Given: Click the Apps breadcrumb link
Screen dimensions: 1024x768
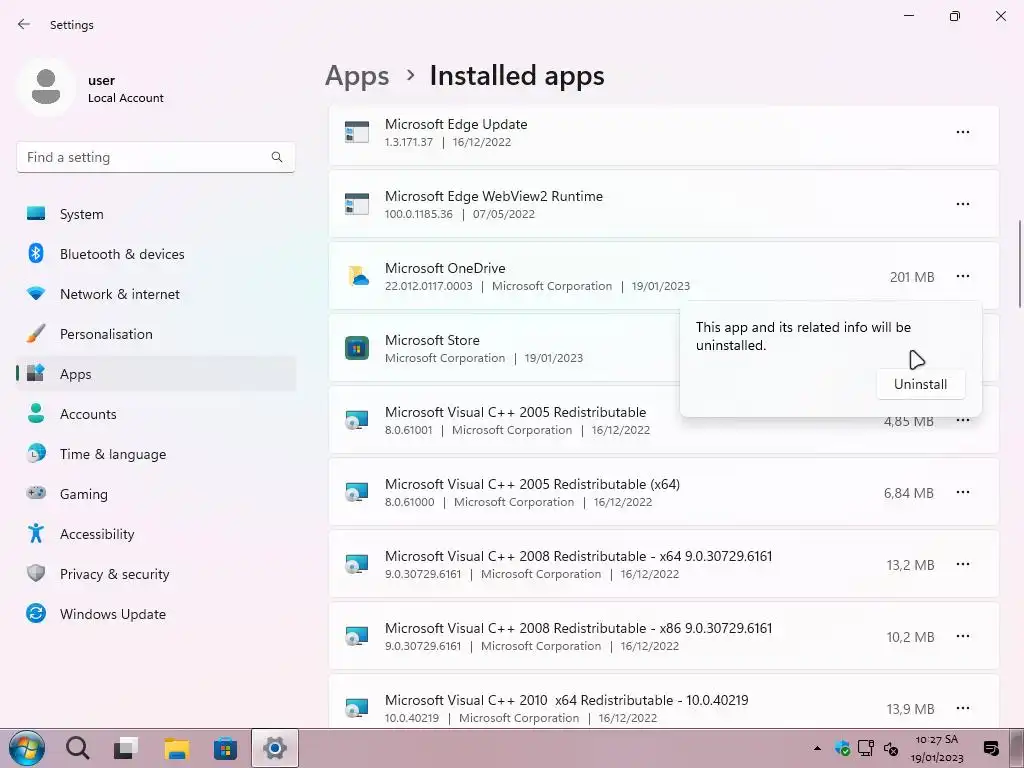Looking at the screenshot, I should coord(357,76).
